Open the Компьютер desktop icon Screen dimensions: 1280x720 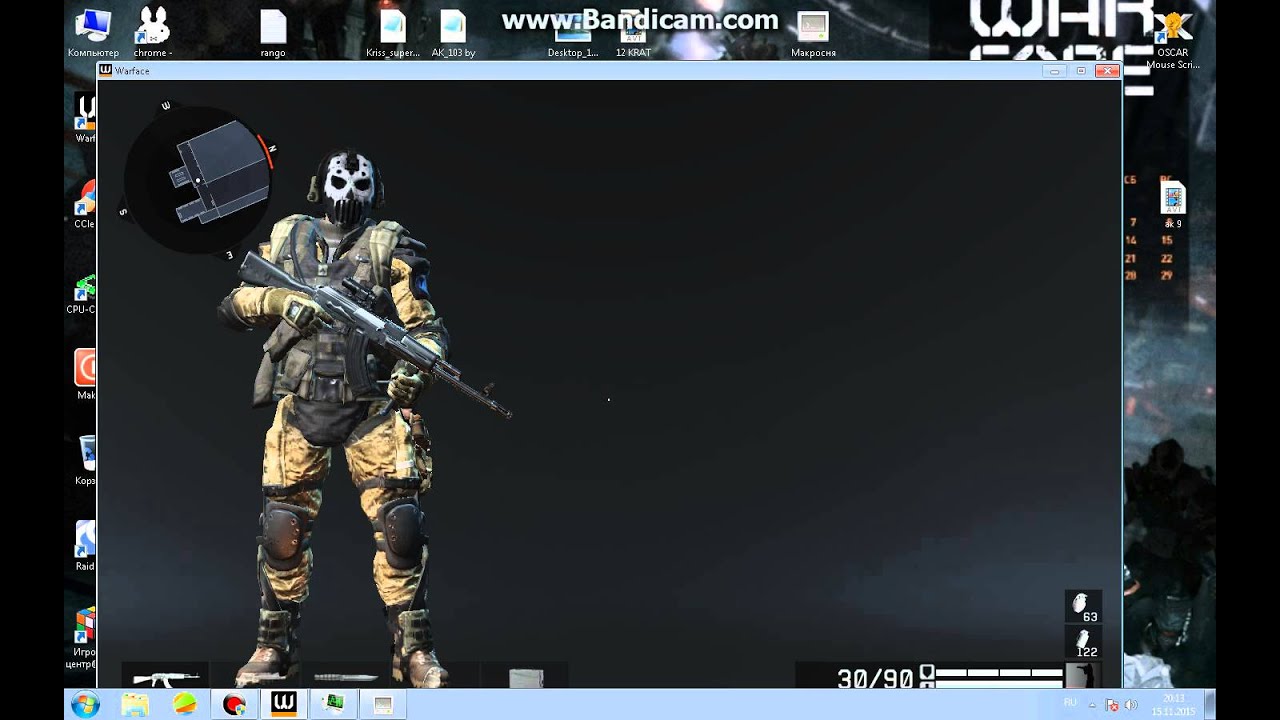[x=93, y=33]
